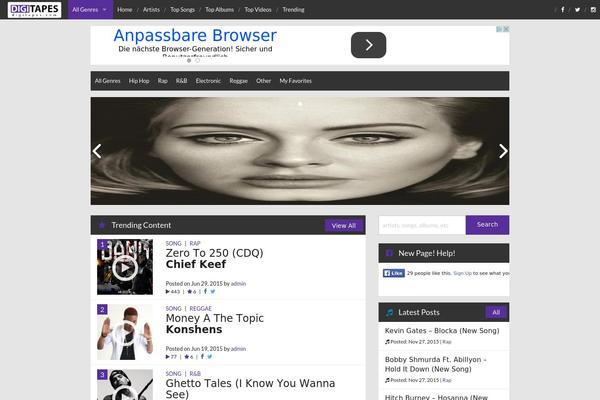Play Zero To 250 thumbnail
Screen dimensions: 600x400
(x=125, y=267)
